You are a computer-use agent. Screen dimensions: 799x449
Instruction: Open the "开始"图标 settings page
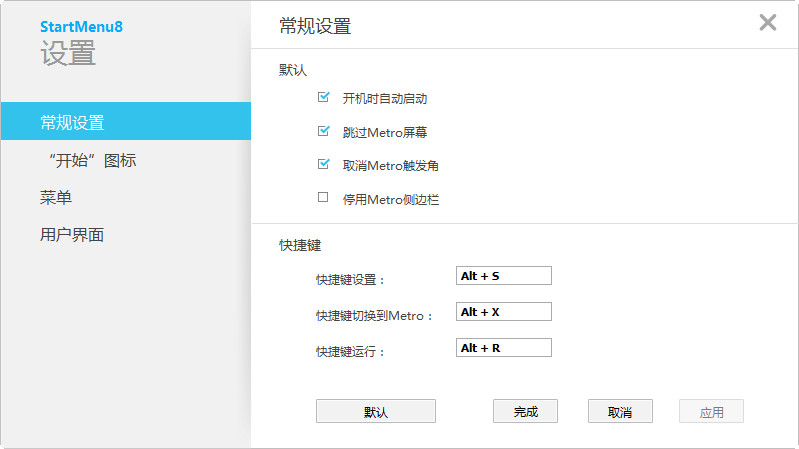[92, 160]
